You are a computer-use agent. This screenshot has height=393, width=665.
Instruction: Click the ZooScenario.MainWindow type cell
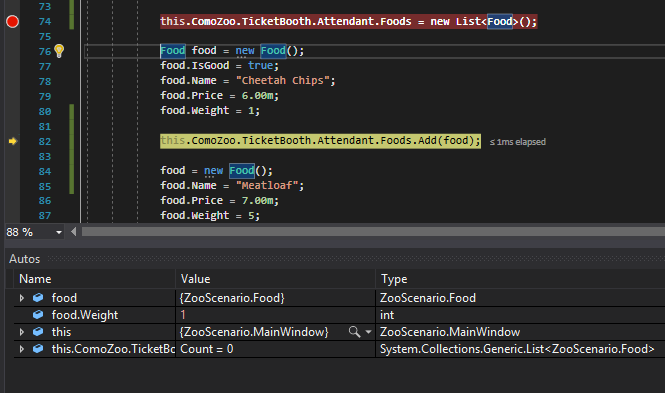520,332
